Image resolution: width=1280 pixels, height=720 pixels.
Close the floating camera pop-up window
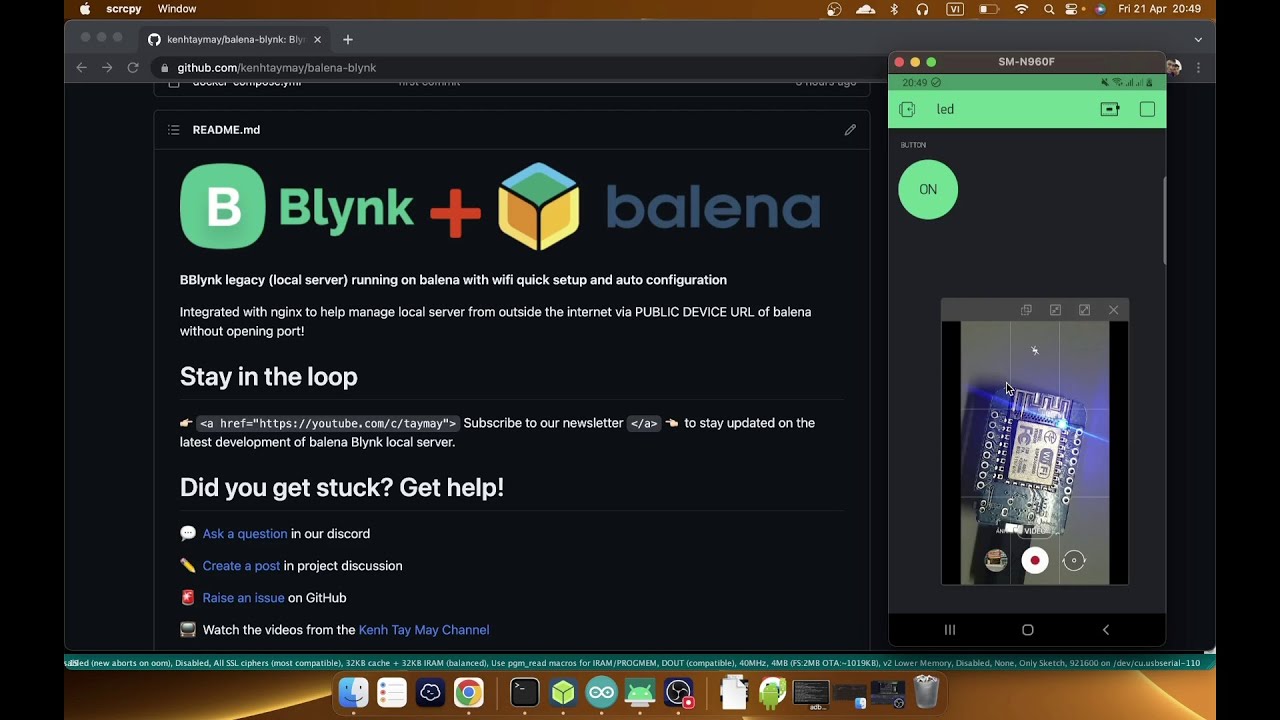[x=1113, y=310]
